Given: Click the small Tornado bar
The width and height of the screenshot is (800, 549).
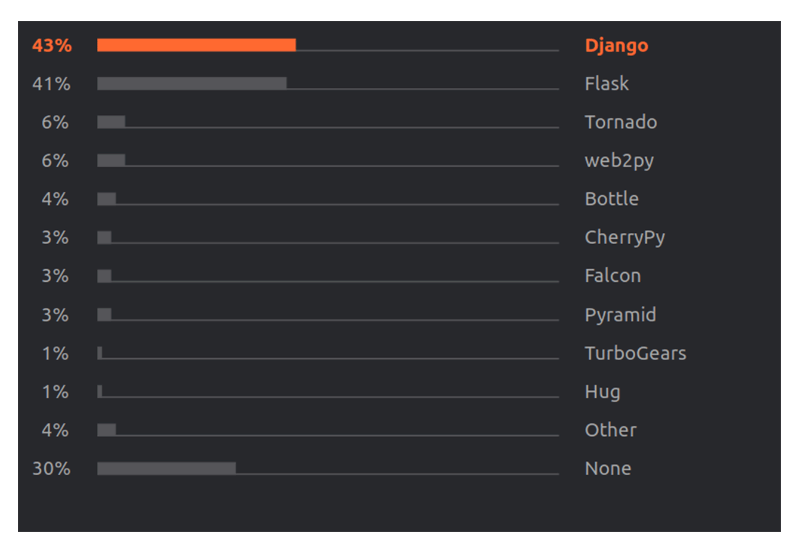Looking at the screenshot, I should [111, 122].
